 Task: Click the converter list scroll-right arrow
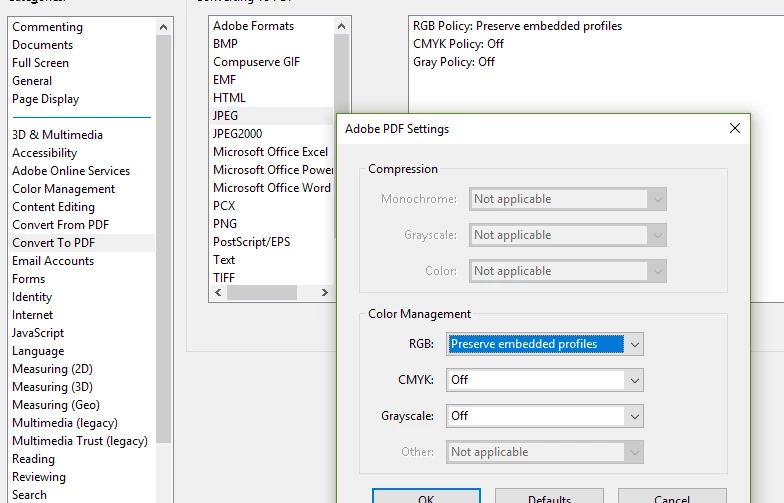point(325,292)
